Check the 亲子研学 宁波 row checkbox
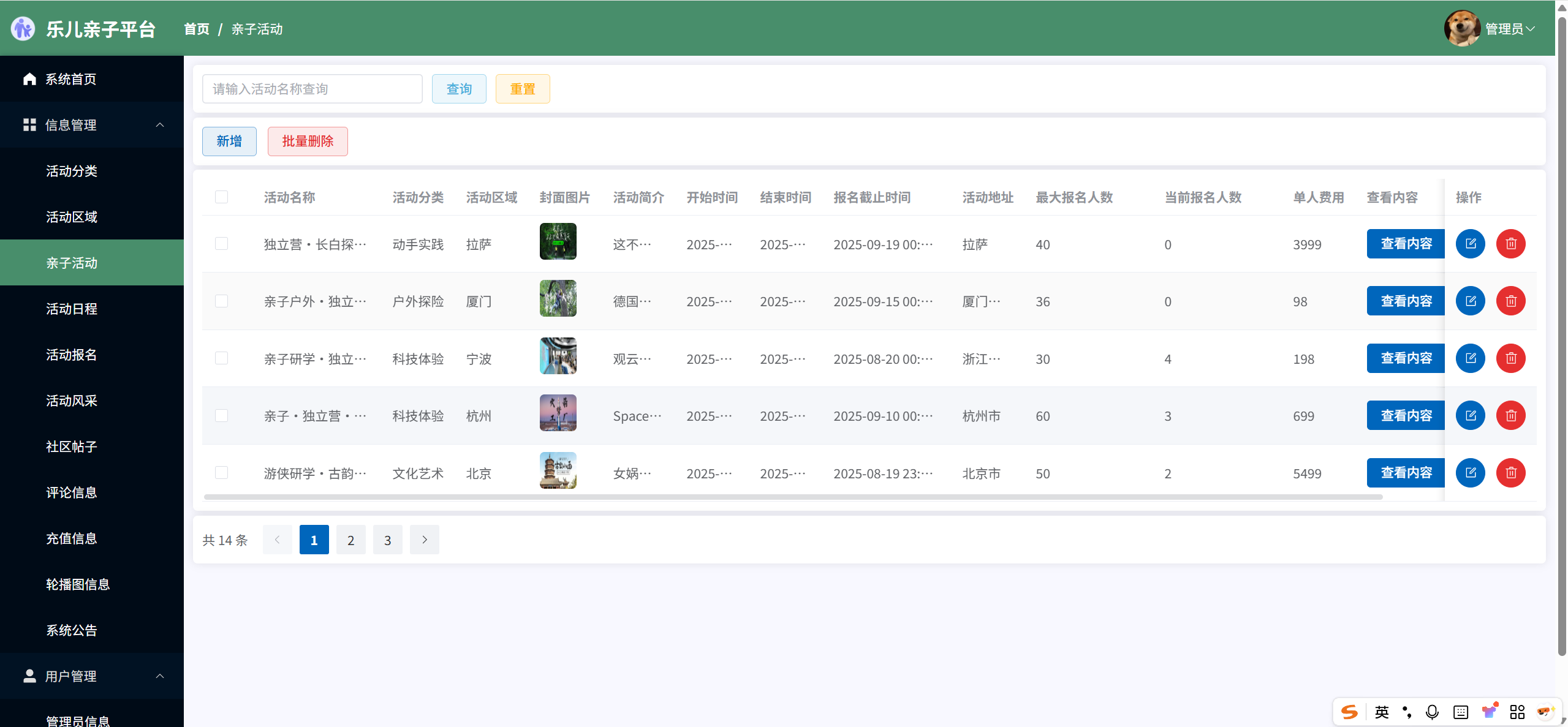The image size is (1568, 727). pyautogui.click(x=221, y=358)
